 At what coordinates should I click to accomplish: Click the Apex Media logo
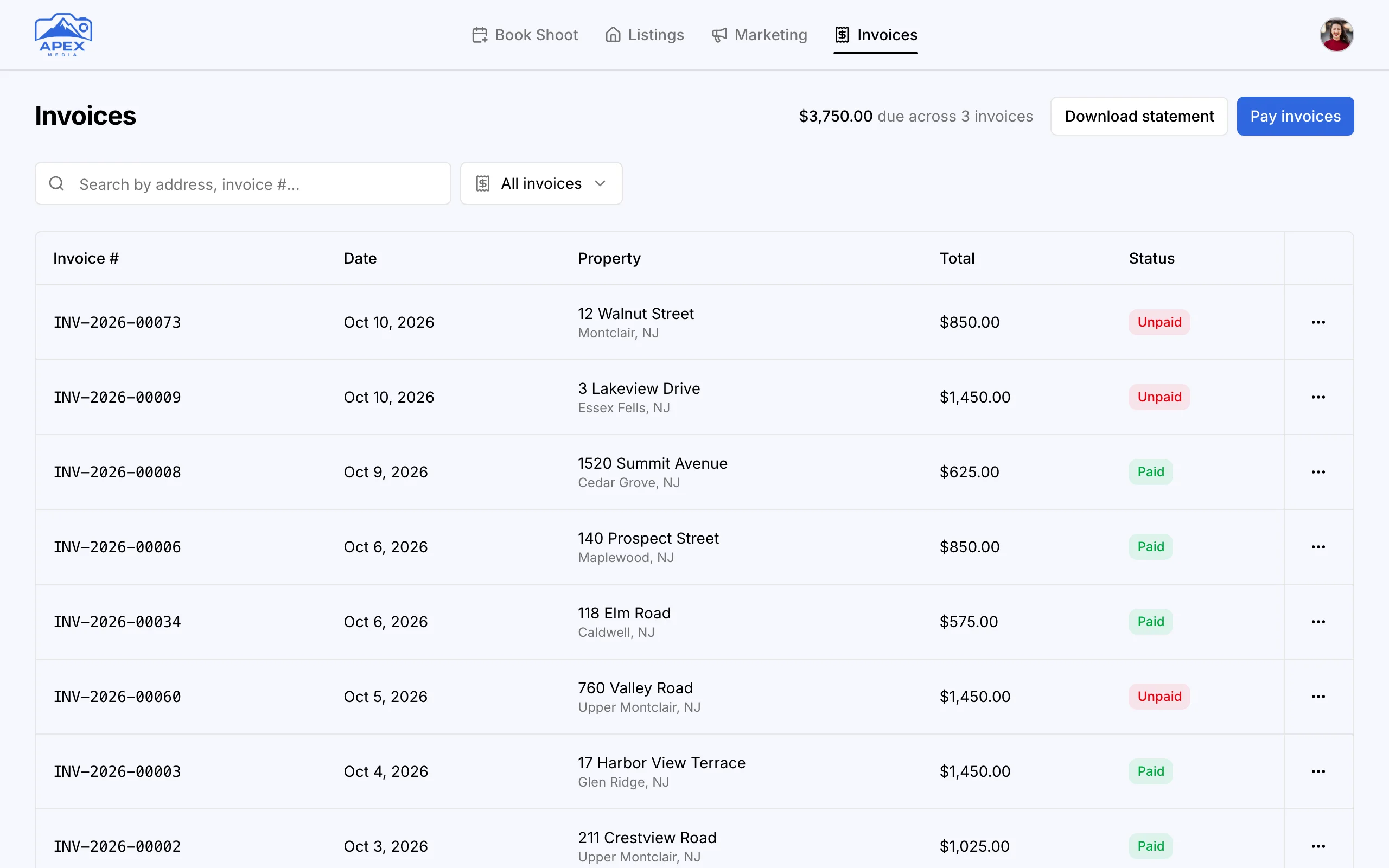[63, 34]
